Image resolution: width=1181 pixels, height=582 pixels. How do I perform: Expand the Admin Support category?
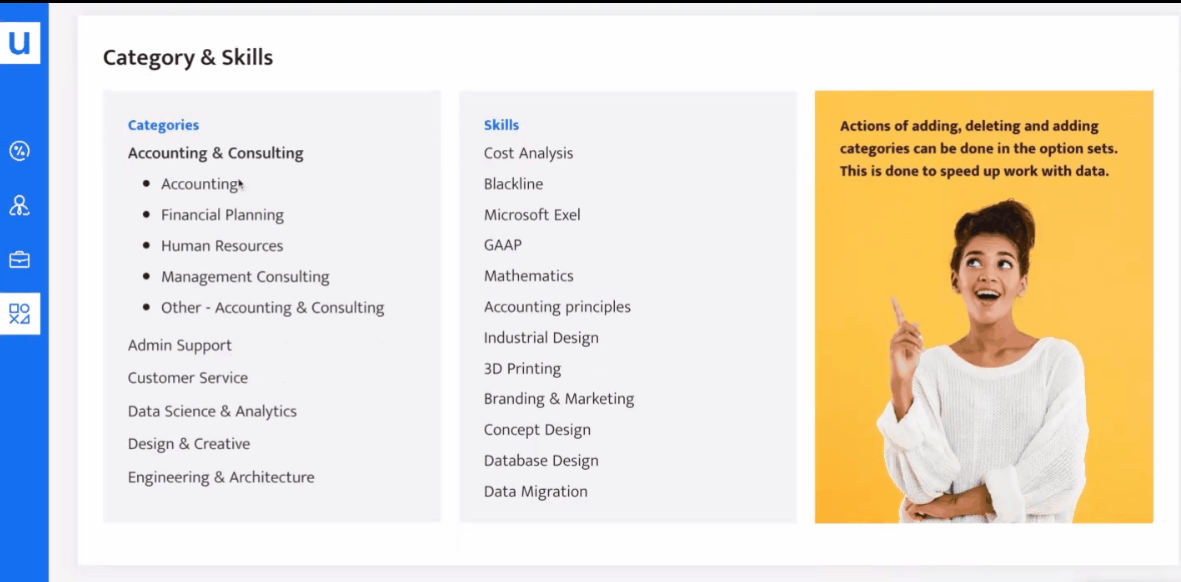[x=179, y=345]
